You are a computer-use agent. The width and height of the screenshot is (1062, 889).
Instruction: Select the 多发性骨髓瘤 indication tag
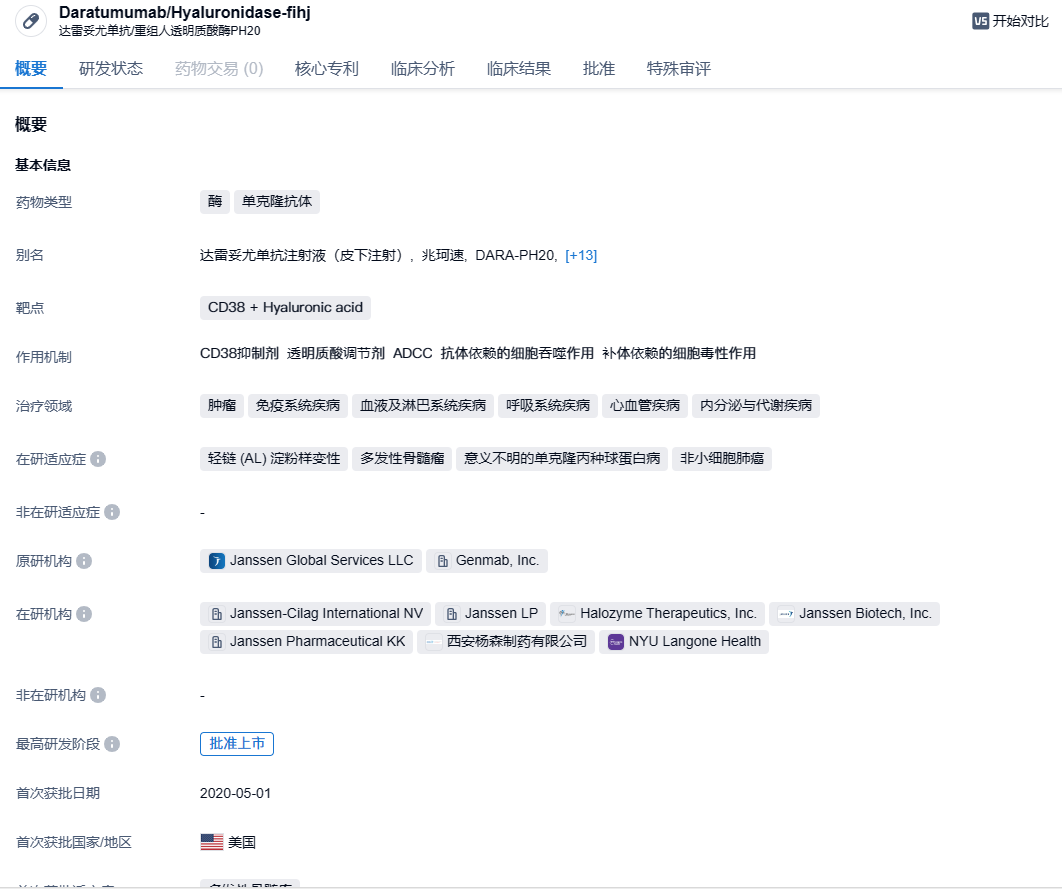[x=402, y=459]
